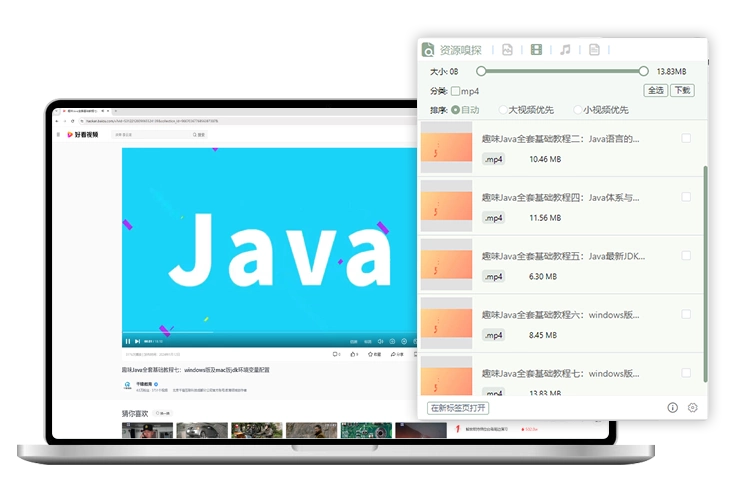Click the .mp4 tag beside 10.46 MB
Screen dimensions: 750x499
pyautogui.click(x=494, y=159)
